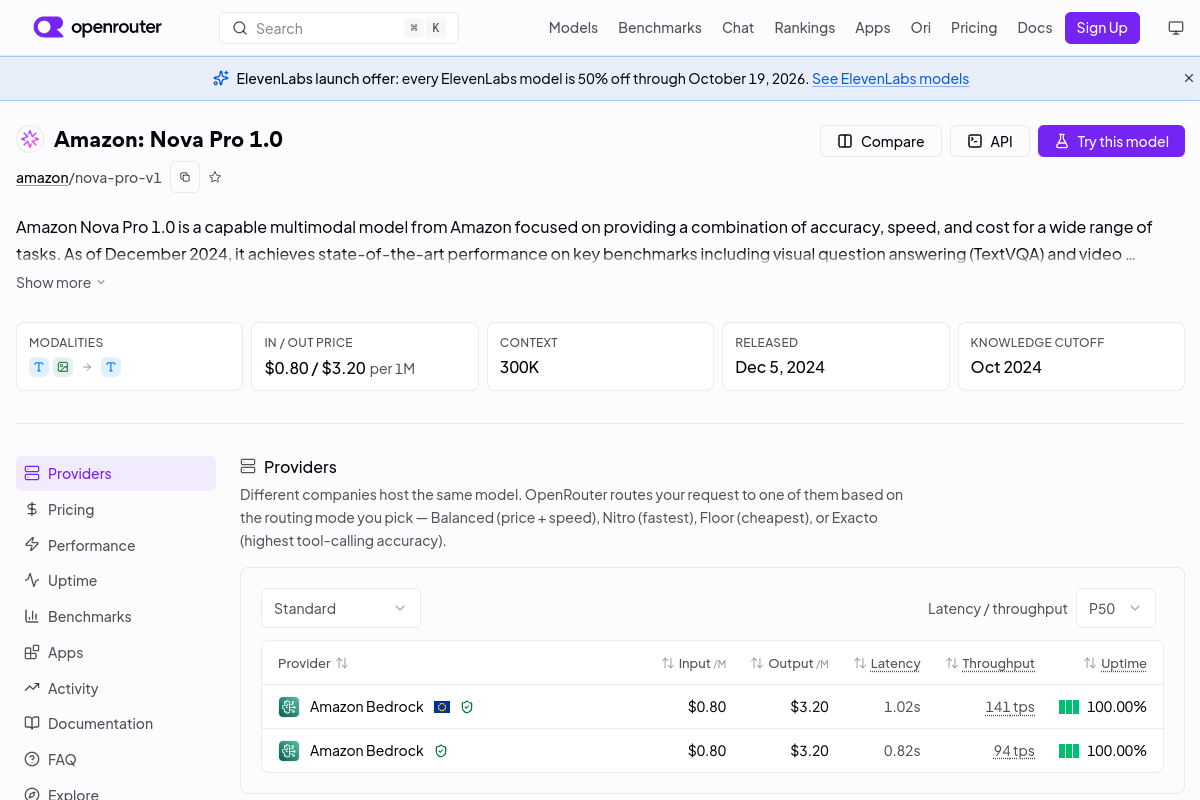Select the Providers sidebar tab

[x=116, y=474]
